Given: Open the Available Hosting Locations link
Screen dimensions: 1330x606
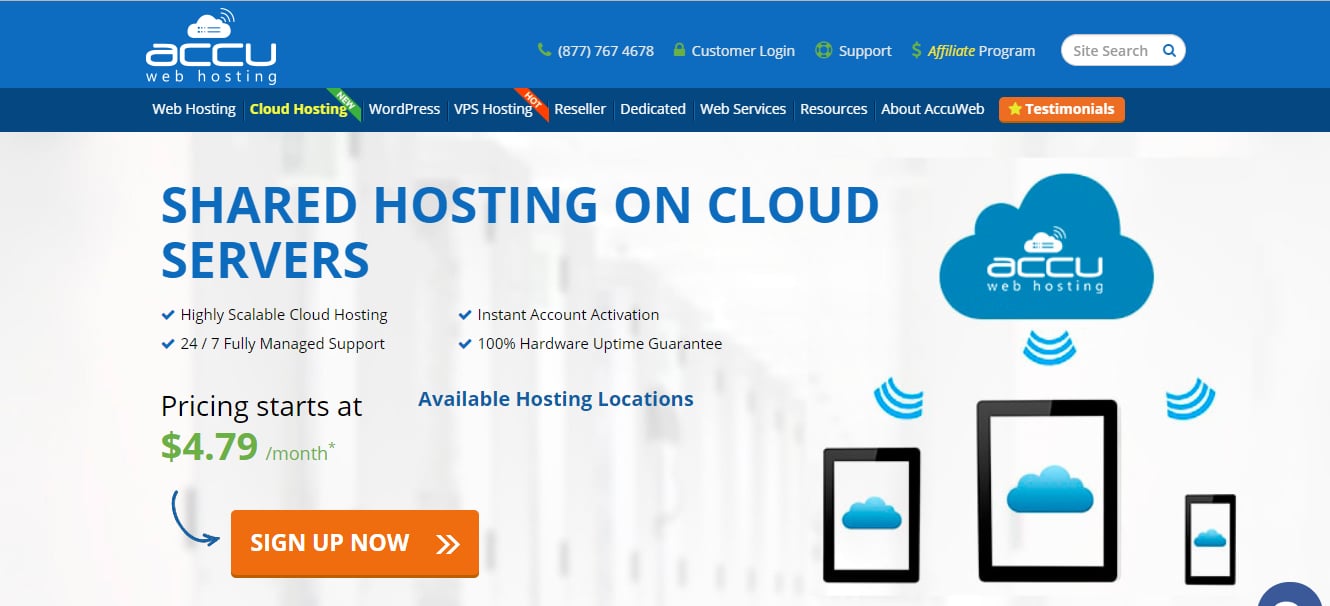Looking at the screenshot, I should [556, 398].
